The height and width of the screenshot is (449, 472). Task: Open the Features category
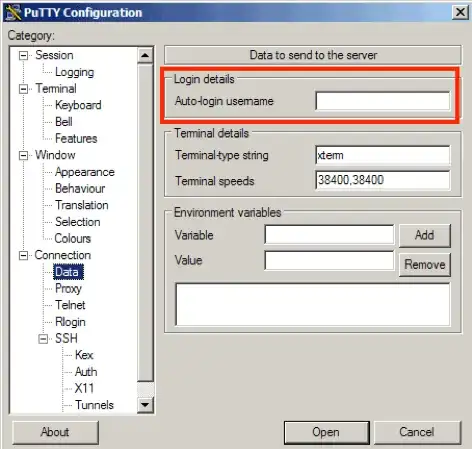[76, 138]
